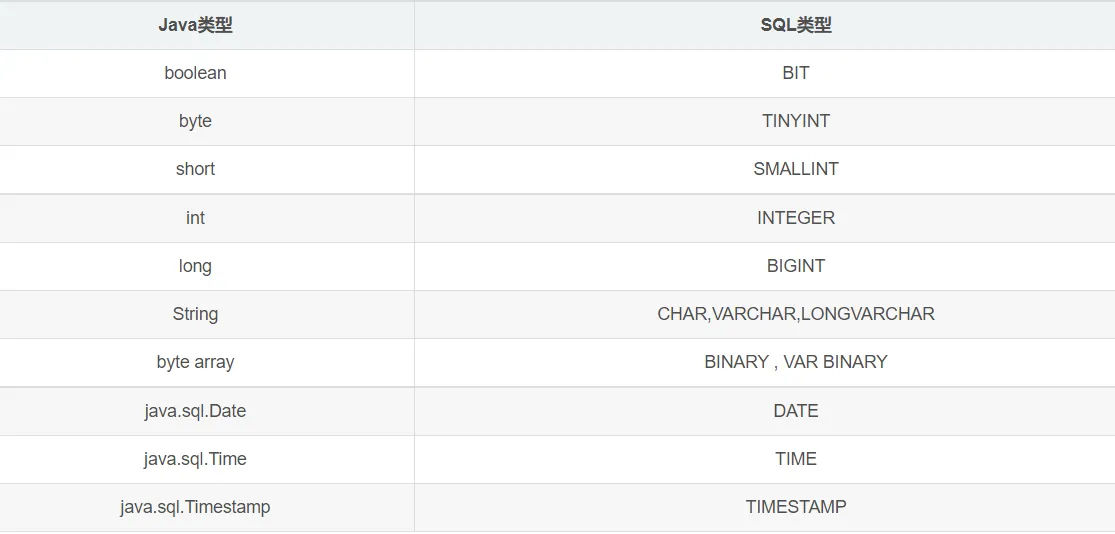Click the TIMESTAMP SQL type cell
The image size is (1115, 534).
point(795,507)
